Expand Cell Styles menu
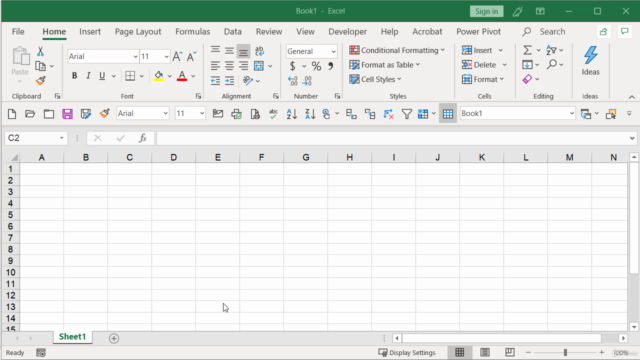Image resolution: width=640 pixels, height=360 pixels. click(x=376, y=79)
